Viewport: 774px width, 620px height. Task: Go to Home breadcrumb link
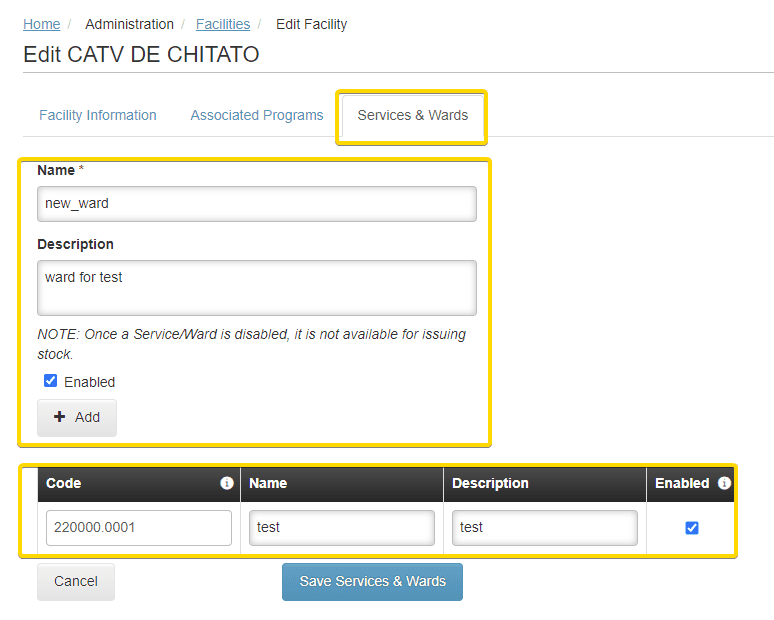click(41, 24)
